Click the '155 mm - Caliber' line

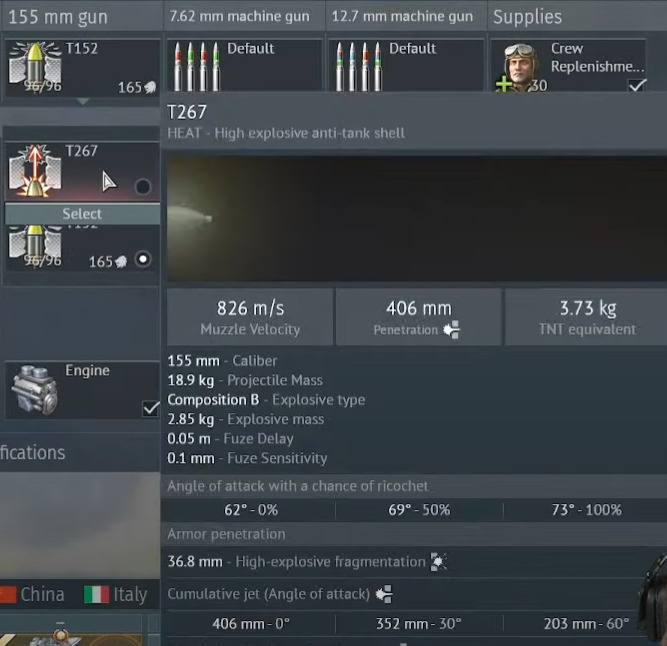point(222,361)
